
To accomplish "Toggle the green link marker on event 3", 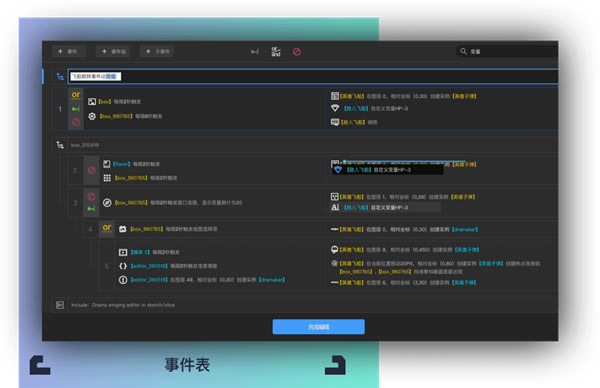I will (91, 209).
